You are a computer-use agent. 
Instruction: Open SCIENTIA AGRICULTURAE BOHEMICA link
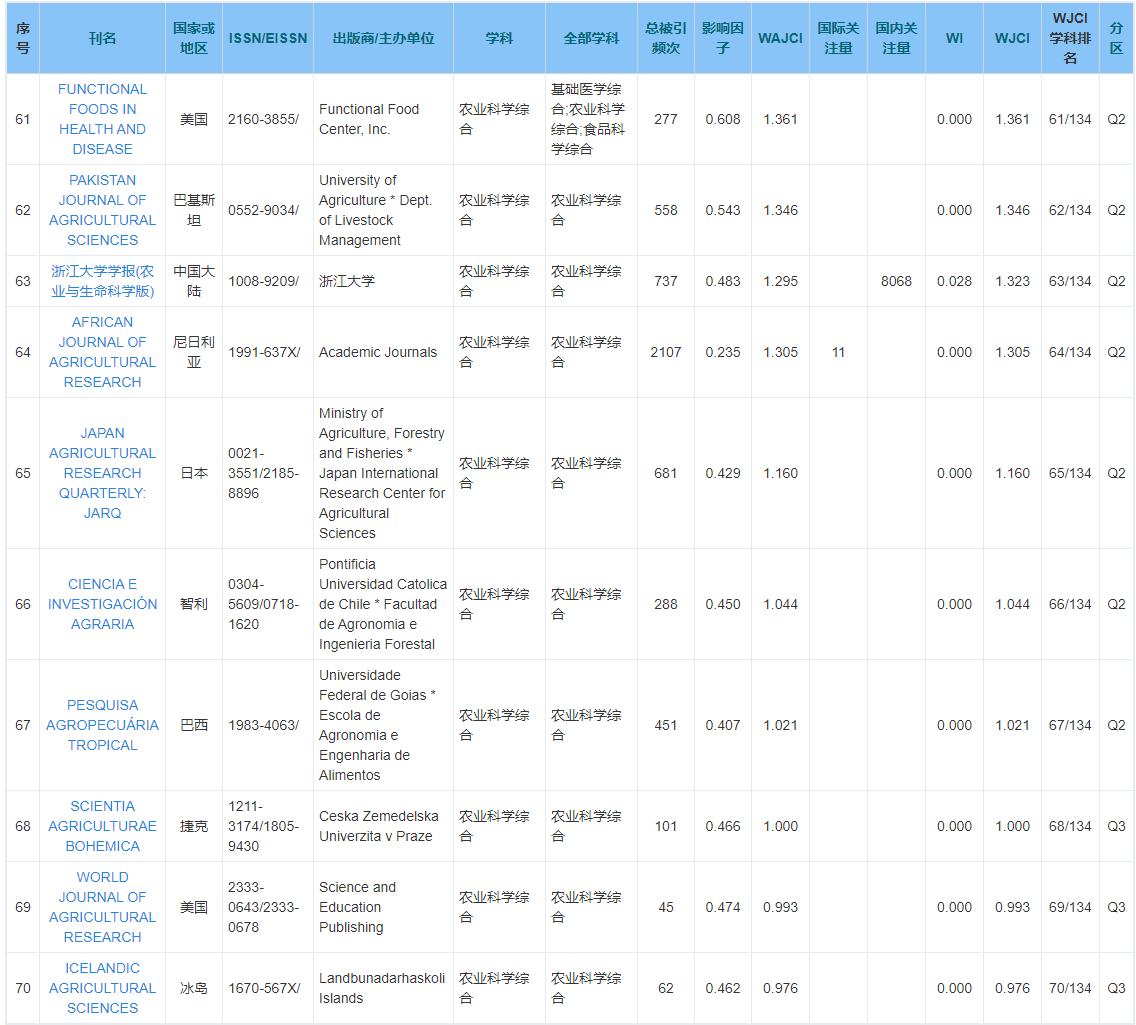[x=102, y=826]
